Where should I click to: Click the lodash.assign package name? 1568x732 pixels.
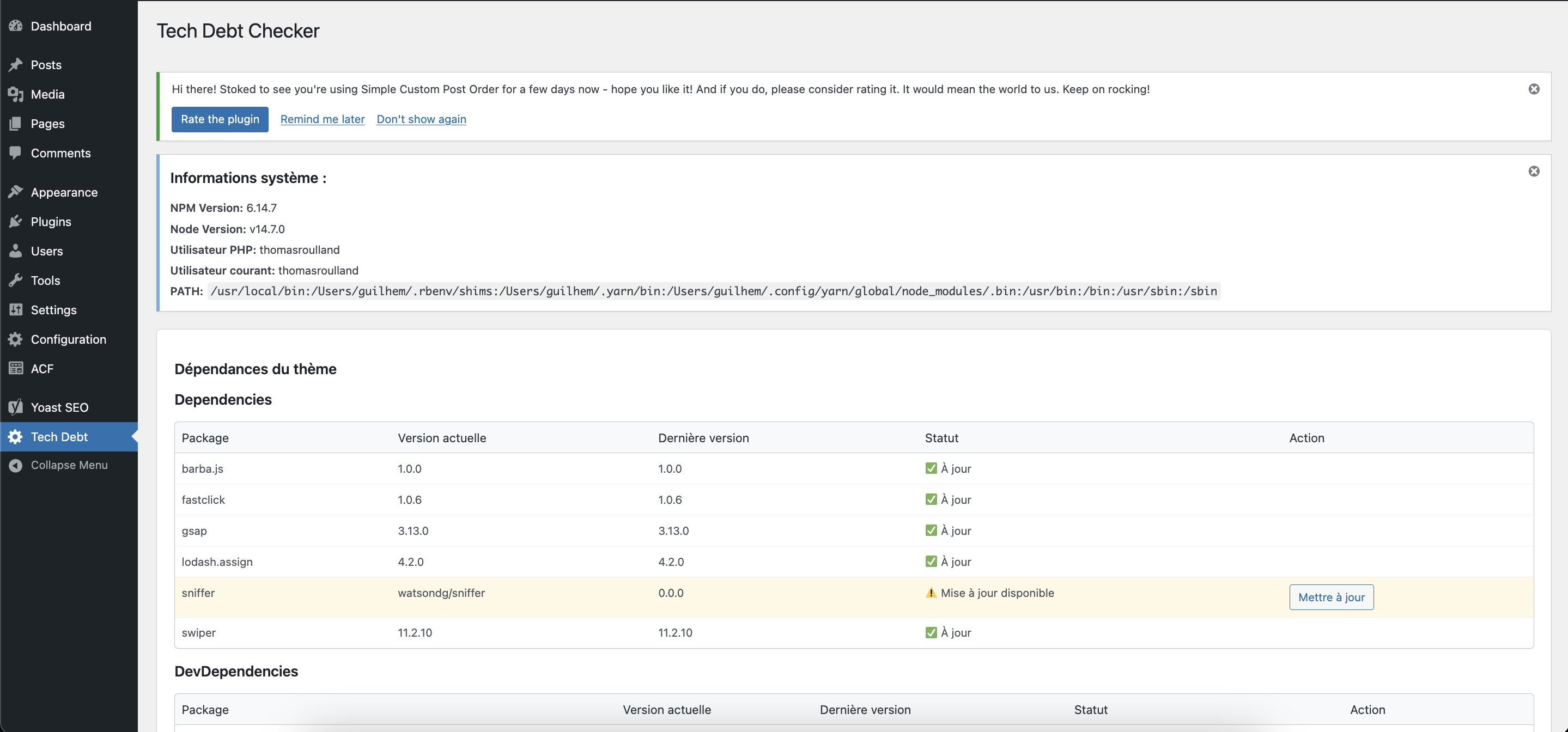[x=217, y=562]
